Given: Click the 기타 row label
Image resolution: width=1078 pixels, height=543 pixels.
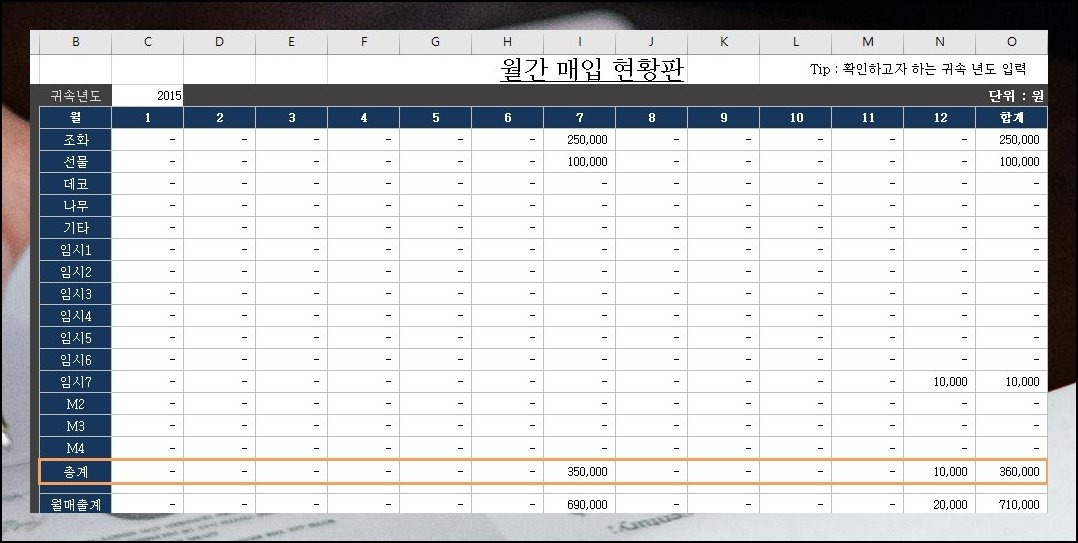Looking at the screenshot, I should [x=76, y=228].
